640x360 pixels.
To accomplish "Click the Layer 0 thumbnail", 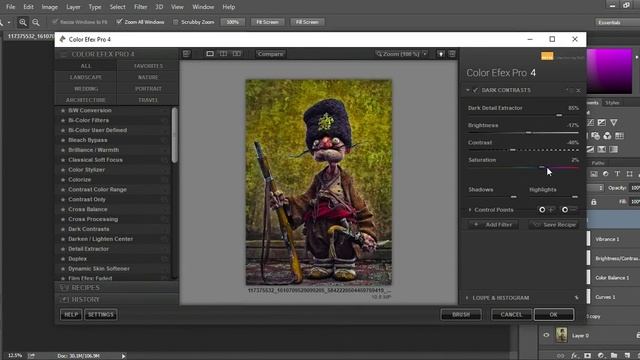I will click(x=562, y=335).
